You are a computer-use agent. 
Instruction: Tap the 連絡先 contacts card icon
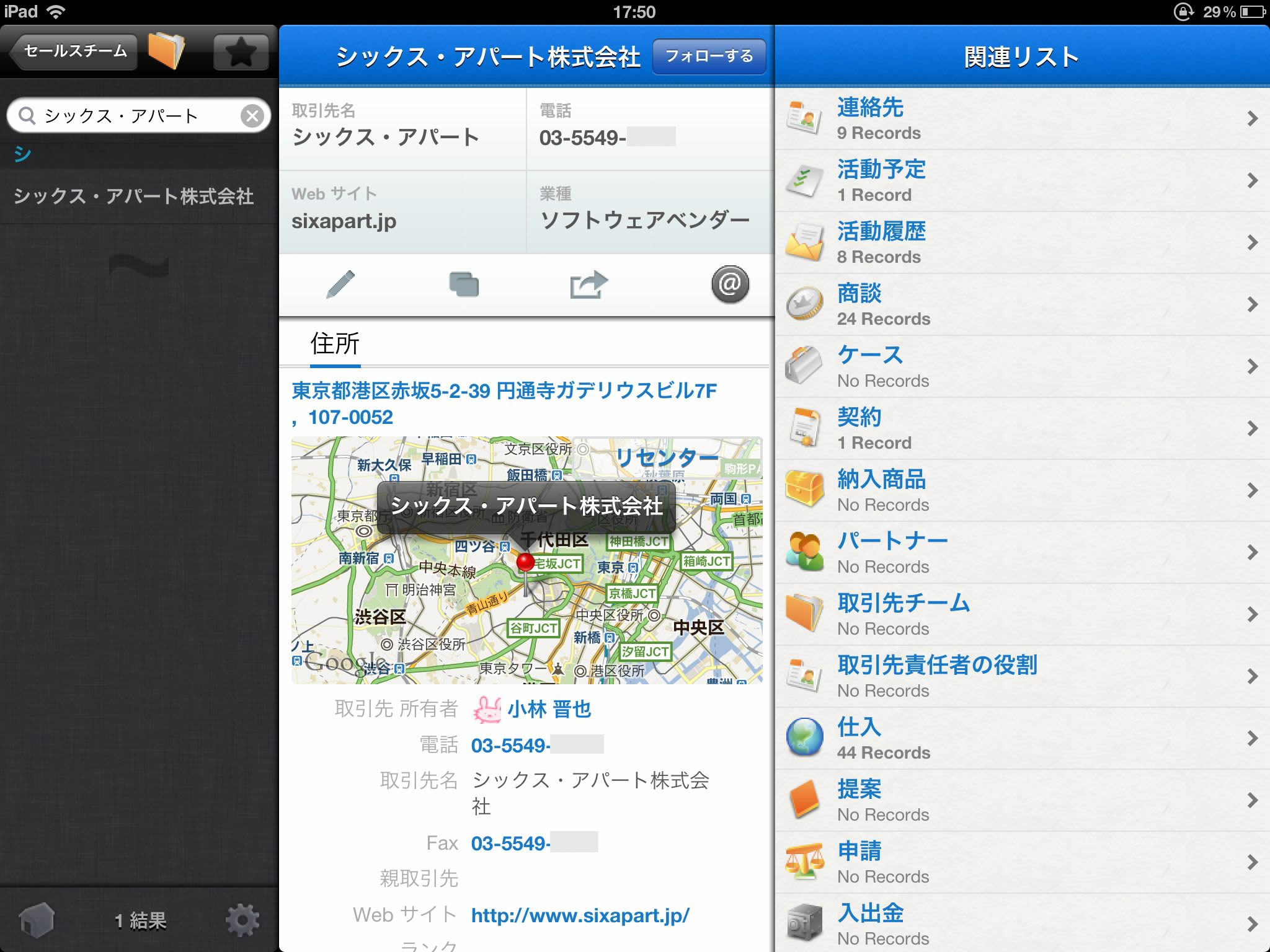coord(804,118)
